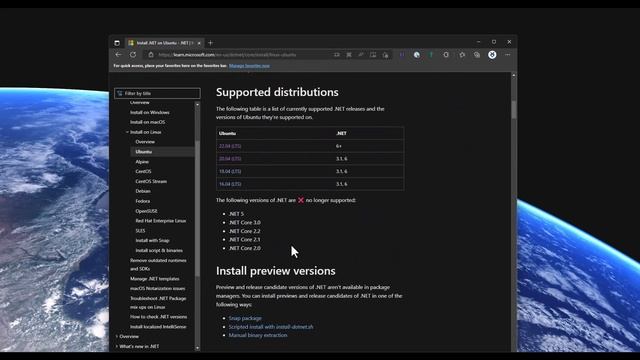Viewport: 640px width, 360px height.
Task: Click the Install preview versions heading
Action: pos(276,271)
